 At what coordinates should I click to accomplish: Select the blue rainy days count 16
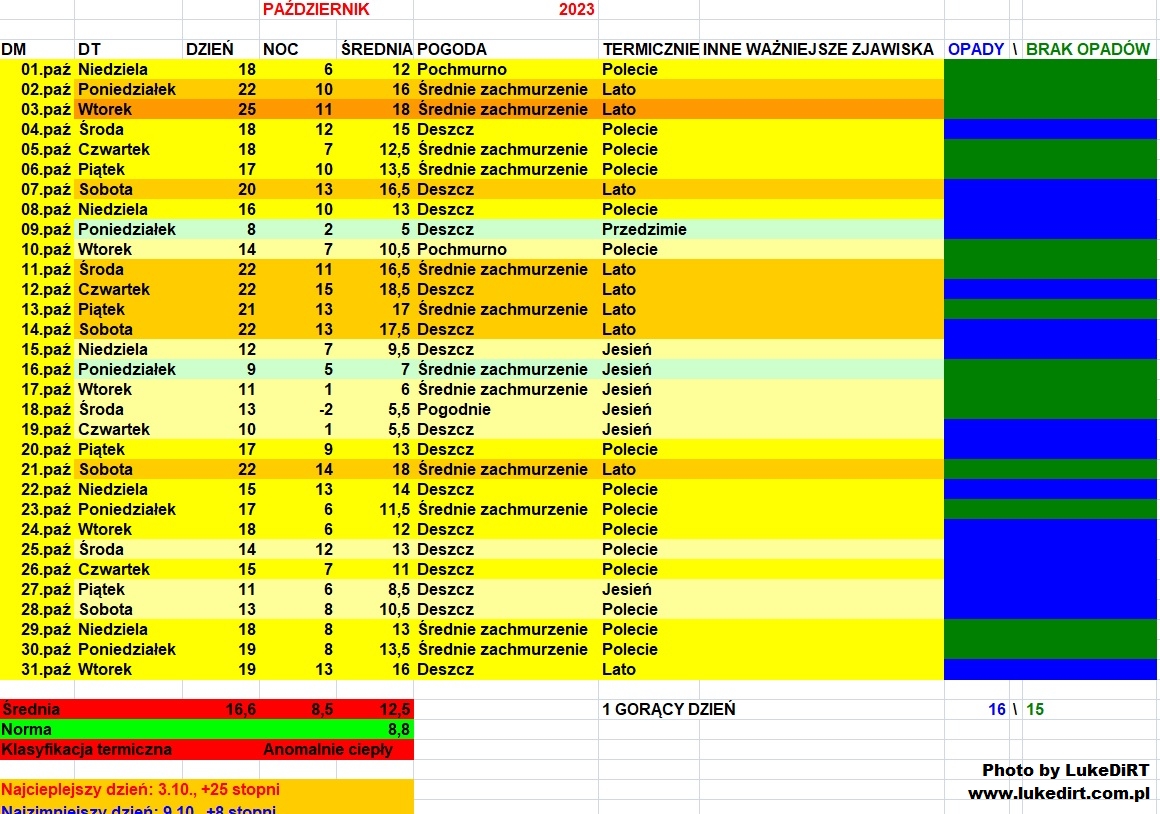[995, 709]
